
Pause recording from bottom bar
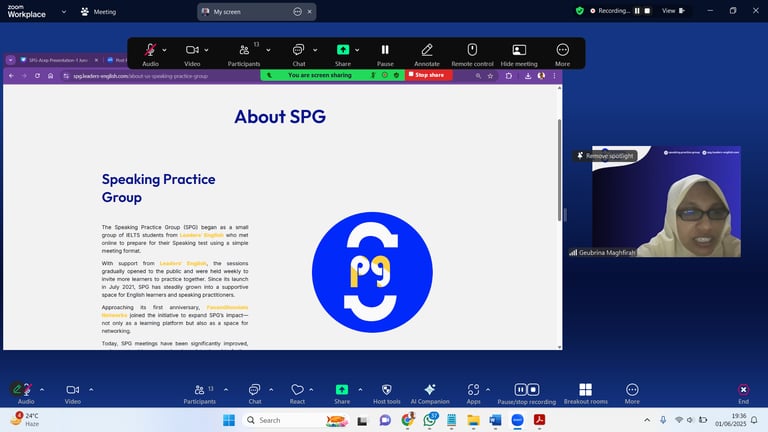click(x=520, y=389)
